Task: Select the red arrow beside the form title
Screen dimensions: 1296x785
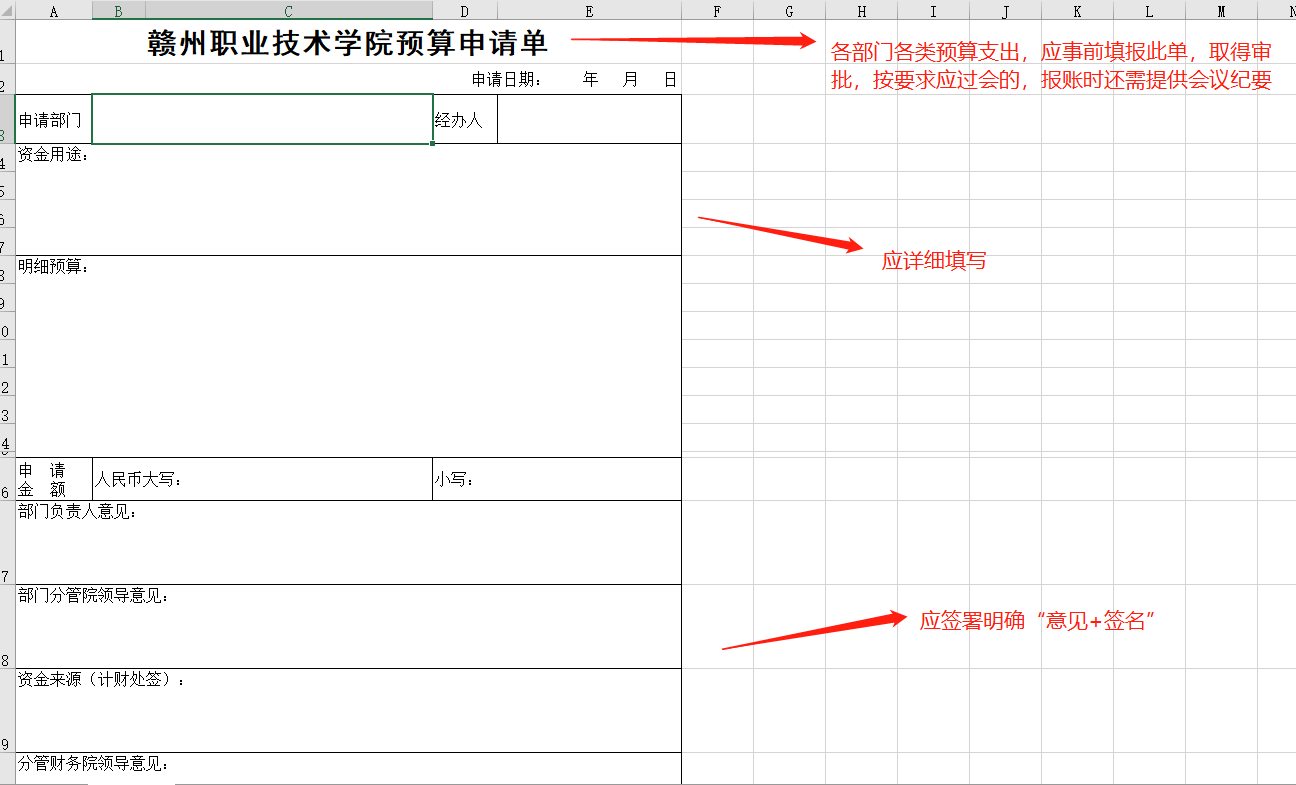Action: pos(692,40)
